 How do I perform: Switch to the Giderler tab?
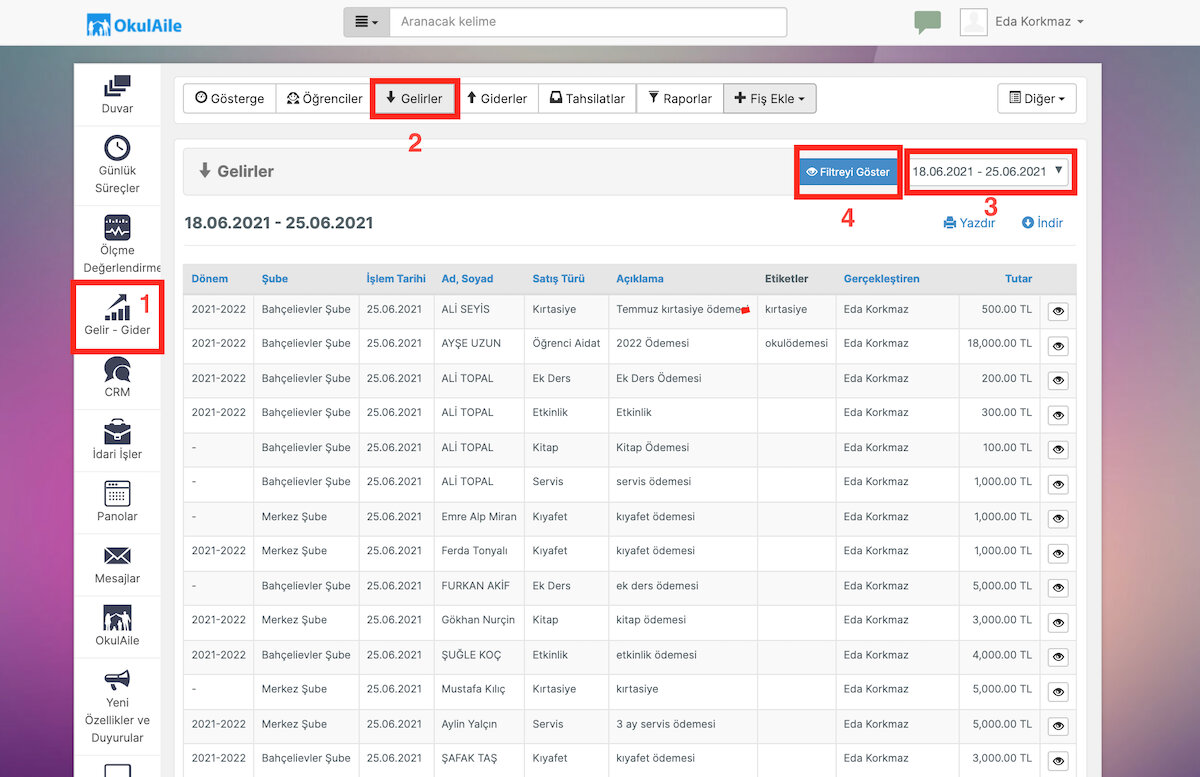(x=497, y=98)
